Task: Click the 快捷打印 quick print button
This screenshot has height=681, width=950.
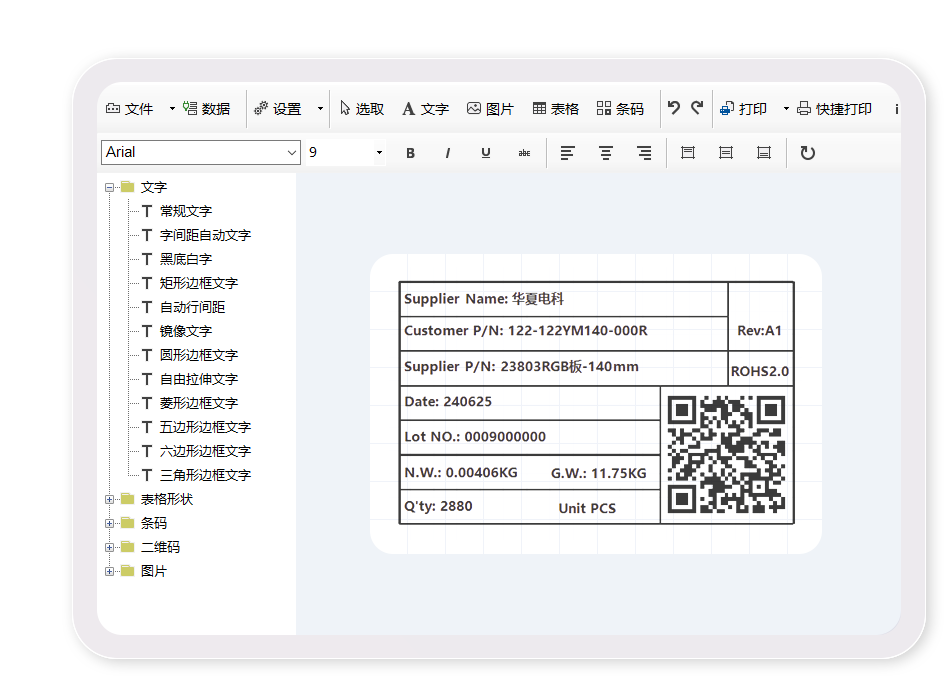Action: (x=834, y=109)
